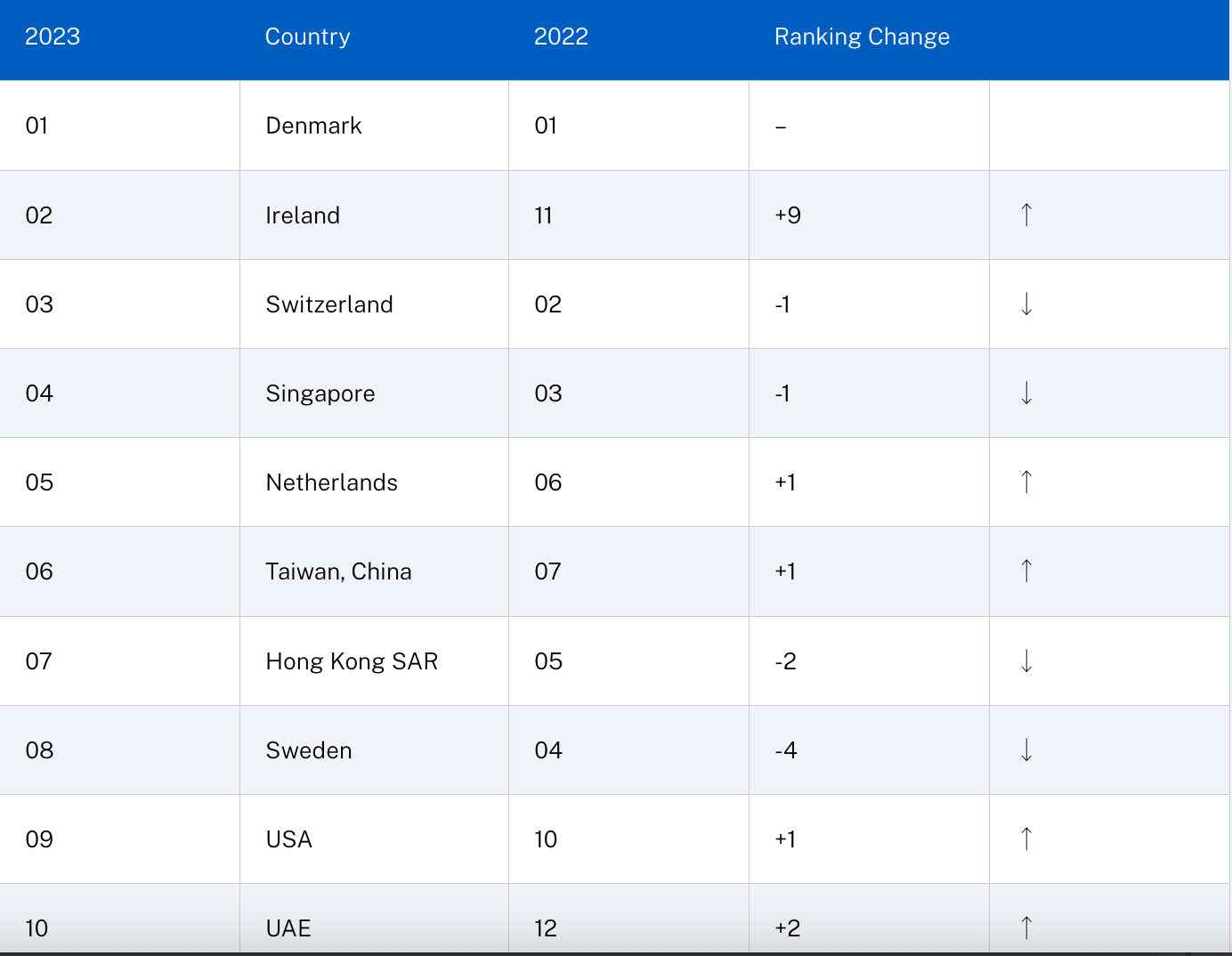Click the Taiwan, China cell
This screenshot has height=956, width=1232.
(x=338, y=571)
